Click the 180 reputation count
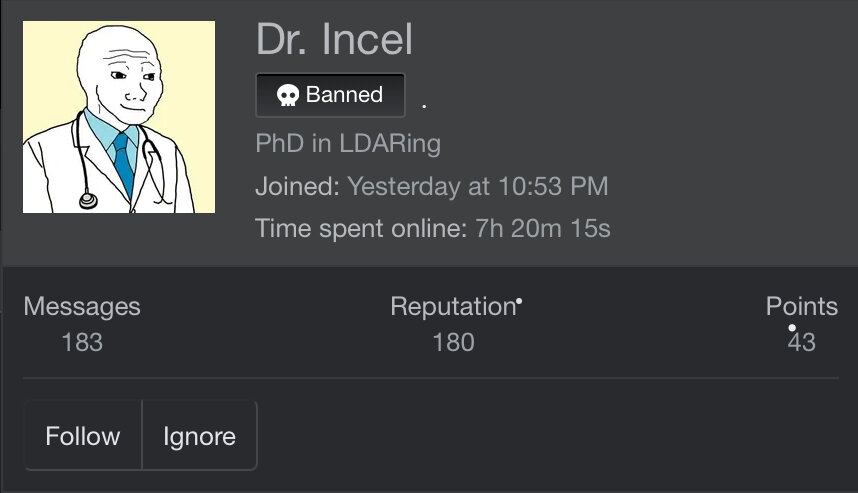858x493 pixels. pos(453,342)
